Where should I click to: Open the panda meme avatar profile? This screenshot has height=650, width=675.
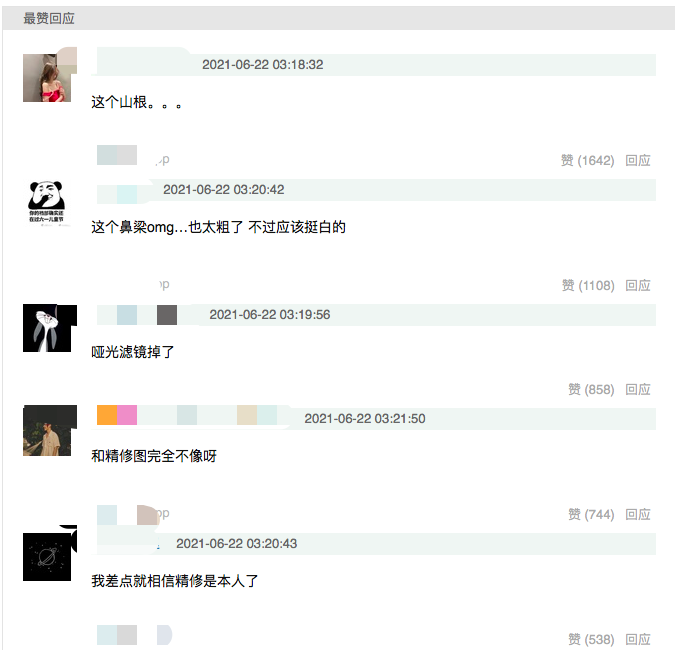pyautogui.click(x=47, y=202)
